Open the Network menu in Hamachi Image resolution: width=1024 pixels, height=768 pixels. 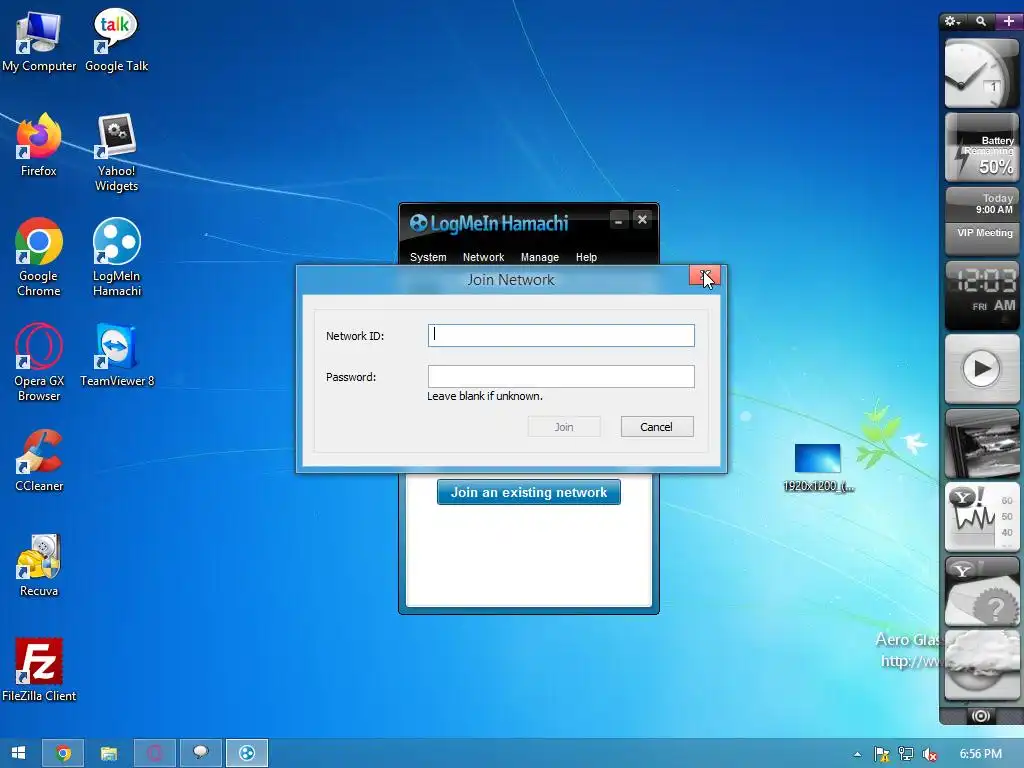coord(483,257)
